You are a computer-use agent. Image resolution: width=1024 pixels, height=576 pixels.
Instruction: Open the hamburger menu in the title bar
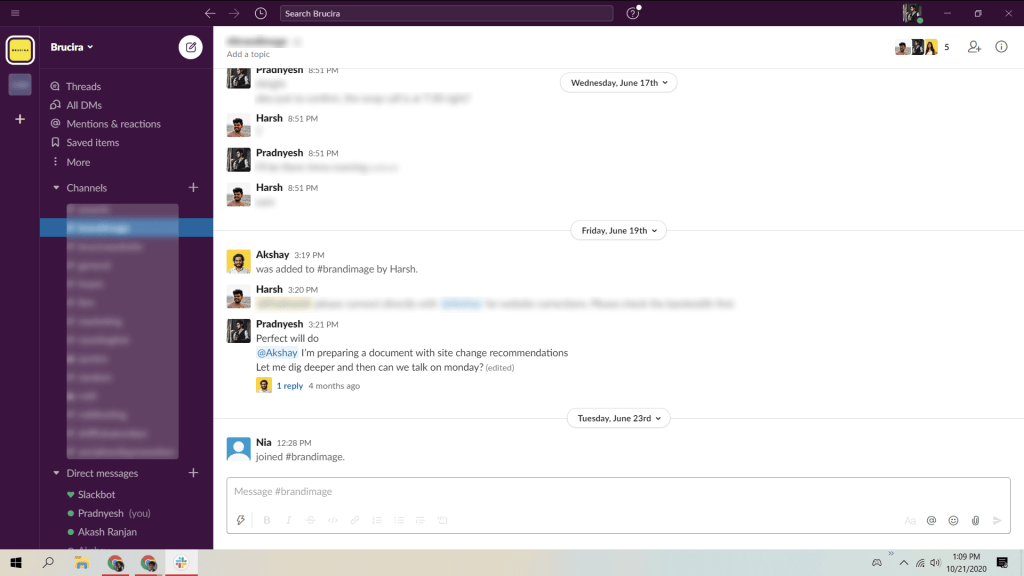tap(15, 13)
